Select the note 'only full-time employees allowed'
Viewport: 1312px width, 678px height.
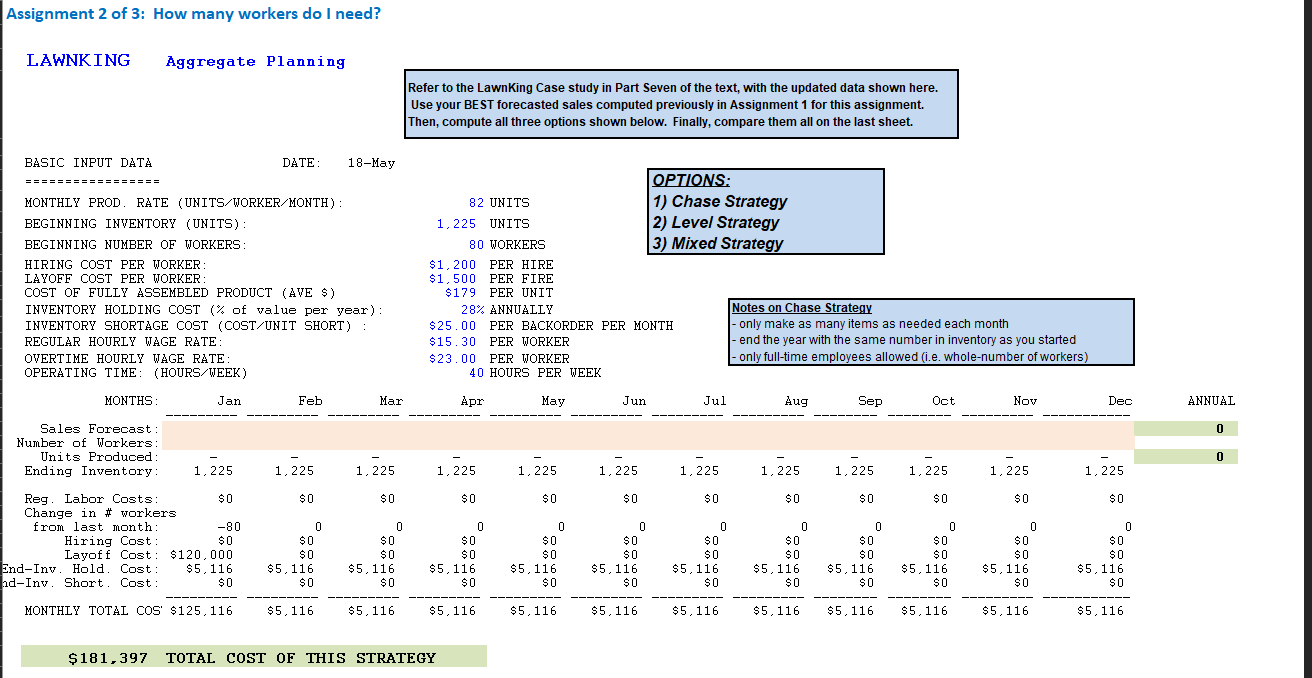click(x=910, y=357)
